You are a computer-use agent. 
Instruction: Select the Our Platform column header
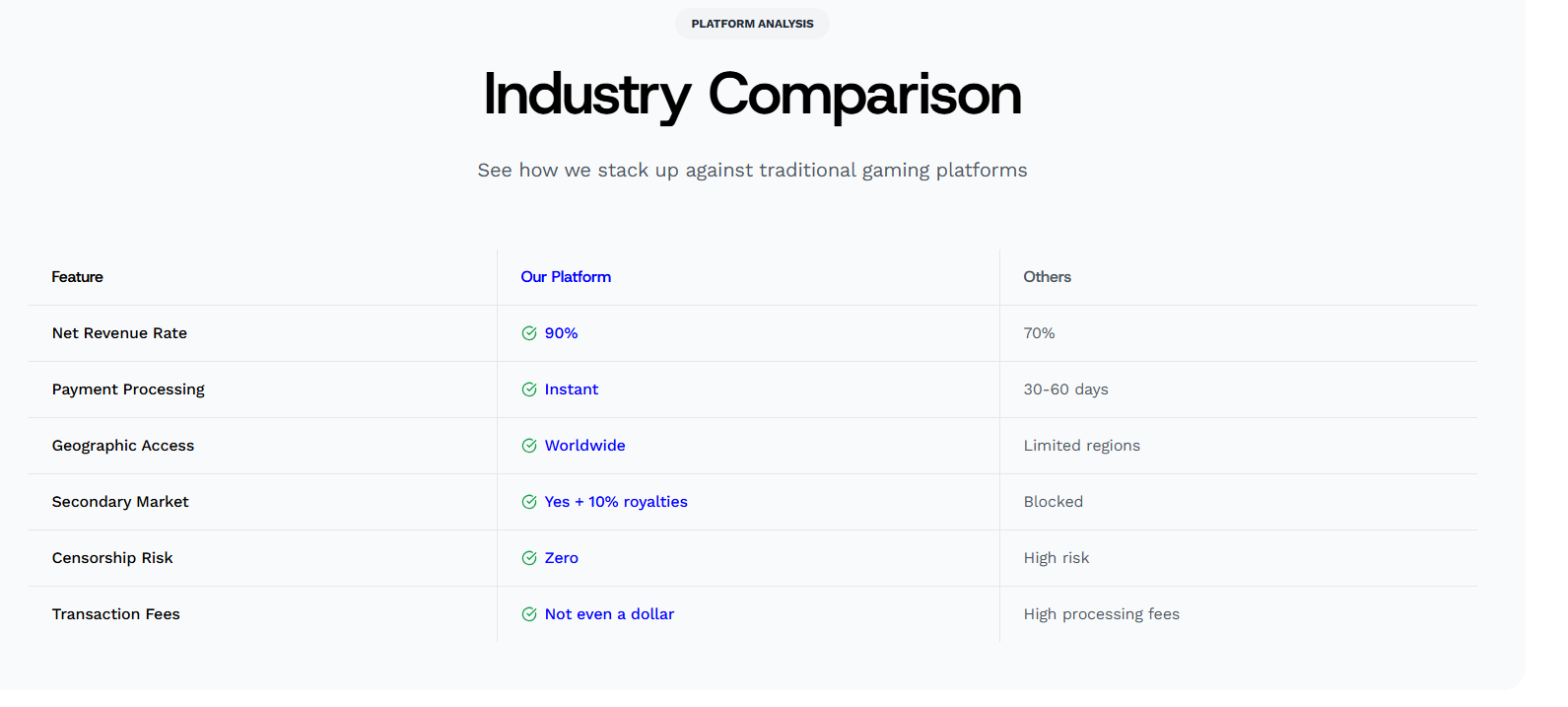pos(566,277)
